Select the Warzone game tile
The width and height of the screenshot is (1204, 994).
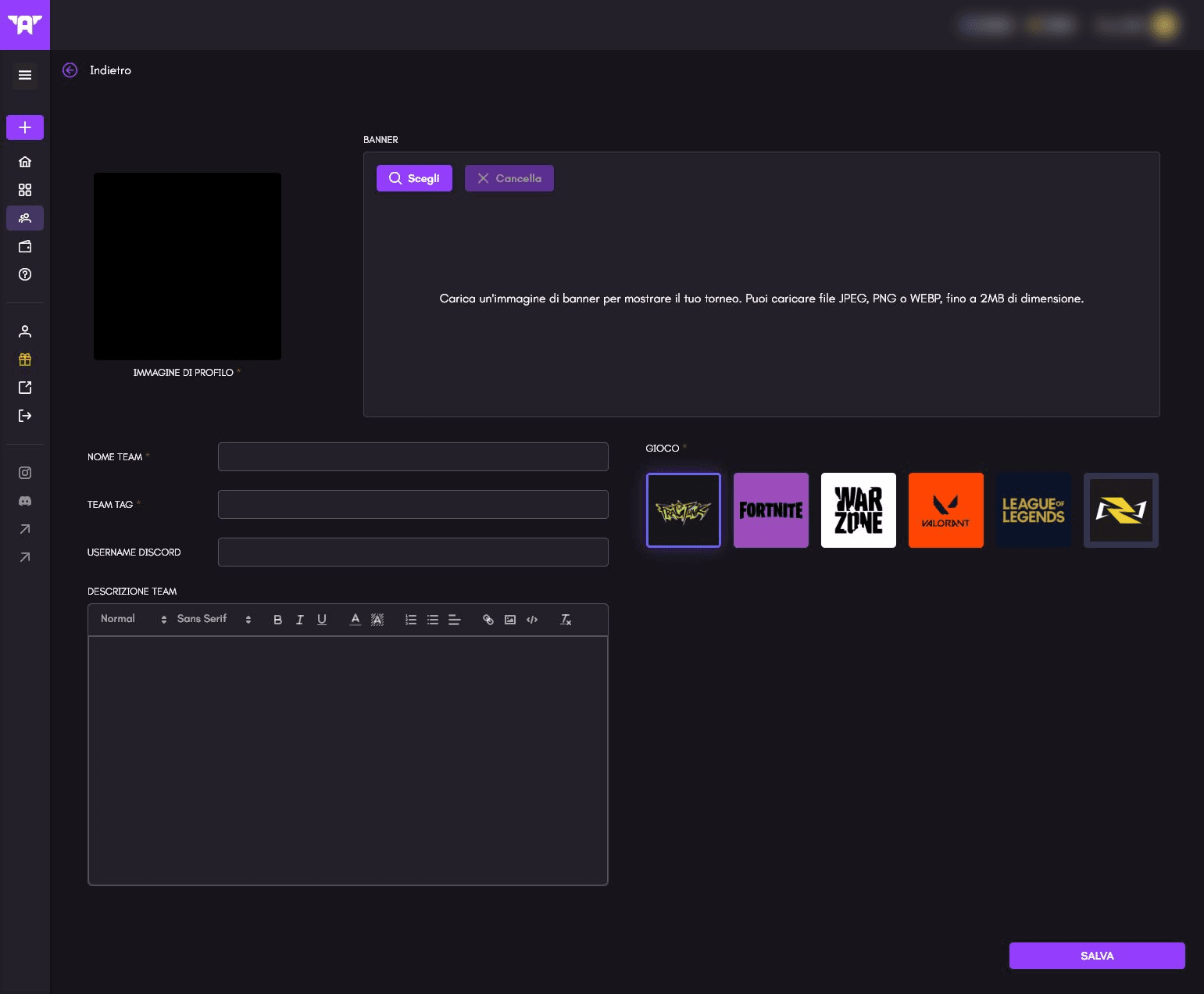click(x=859, y=510)
